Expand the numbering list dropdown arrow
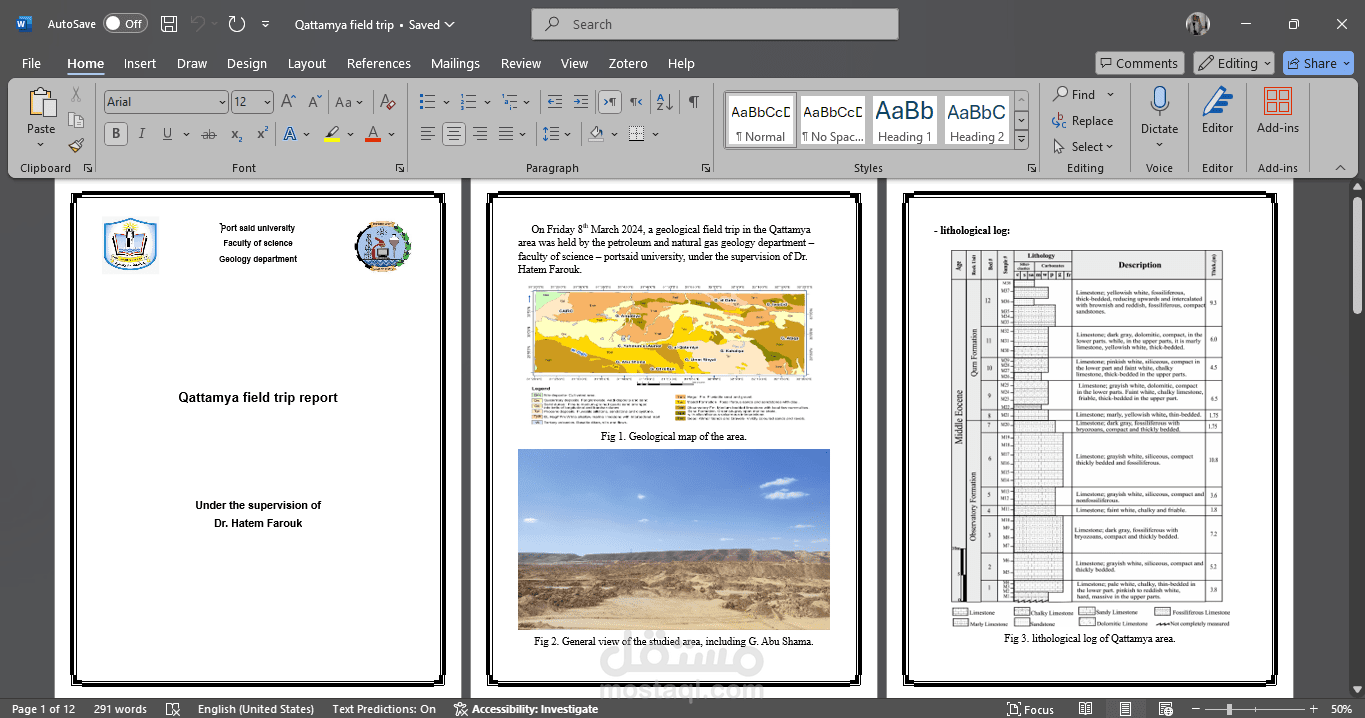 [486, 102]
